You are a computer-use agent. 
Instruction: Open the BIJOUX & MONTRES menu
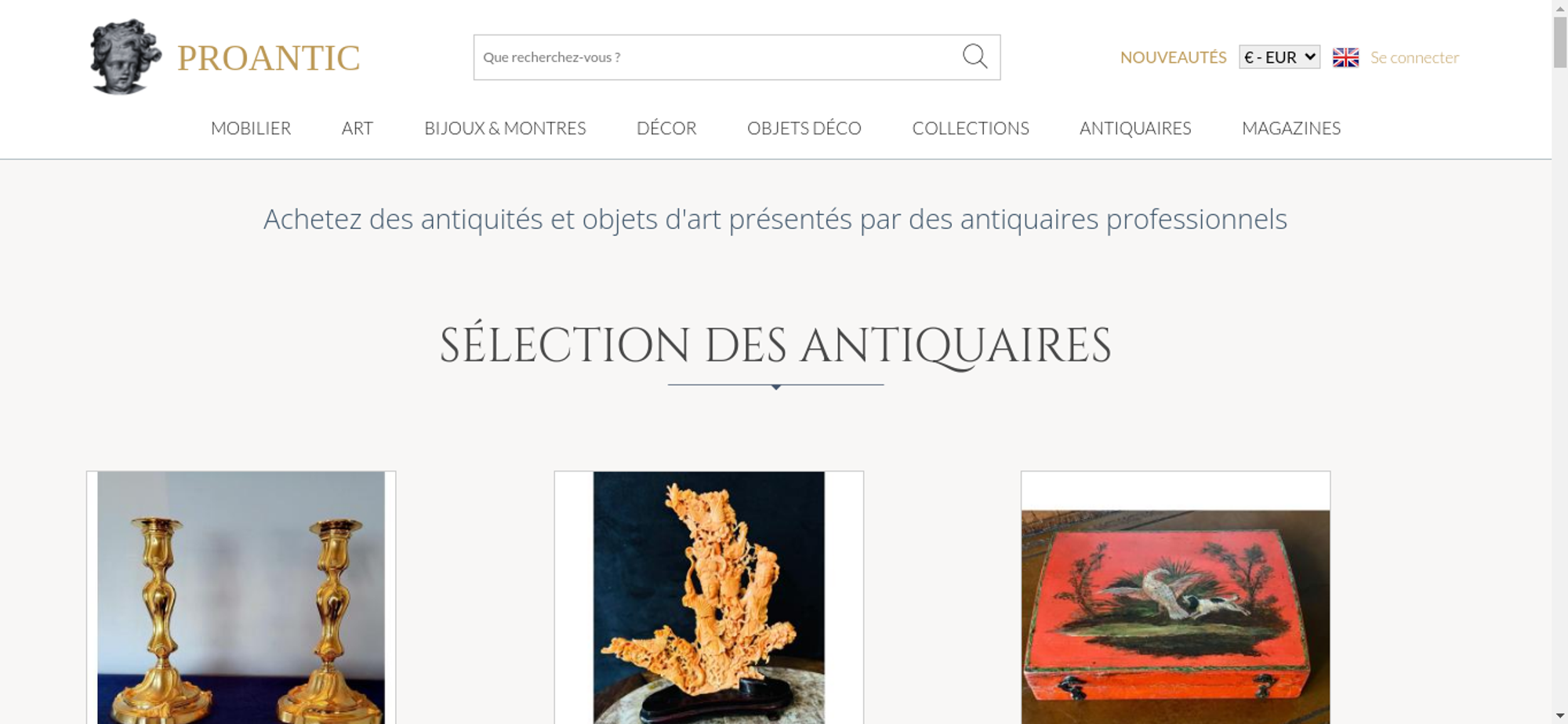coord(505,128)
